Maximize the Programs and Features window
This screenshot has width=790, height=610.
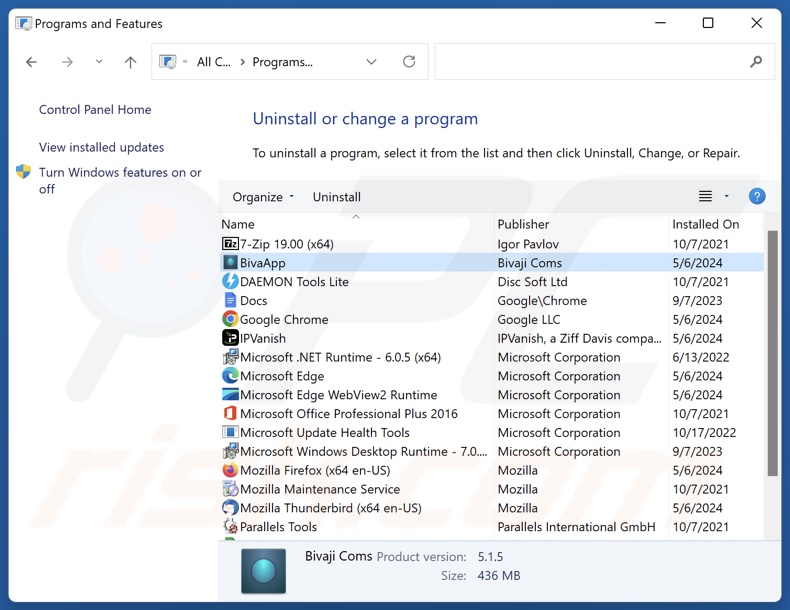coord(708,23)
